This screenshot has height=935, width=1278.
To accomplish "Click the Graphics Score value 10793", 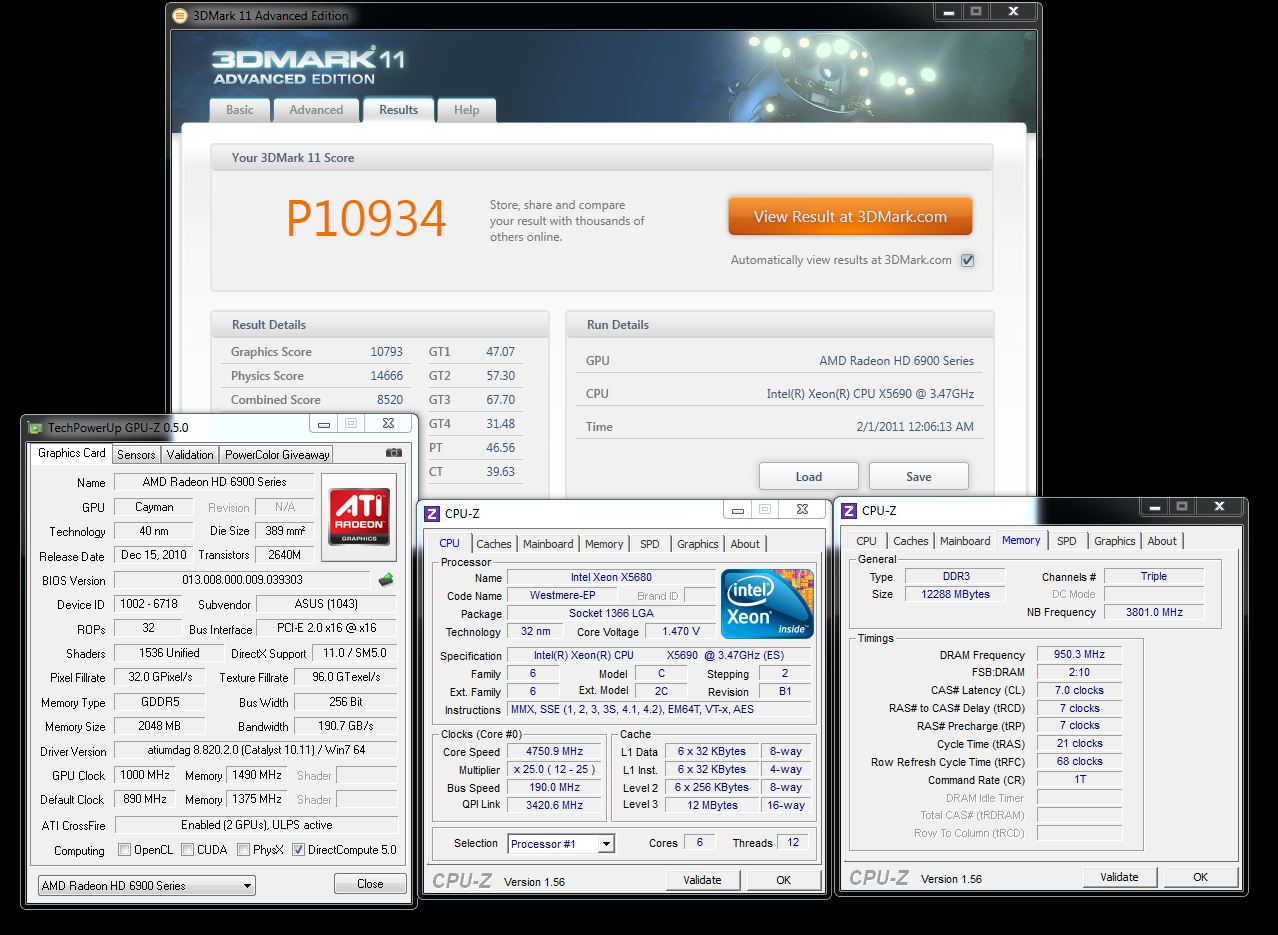I will point(386,352).
